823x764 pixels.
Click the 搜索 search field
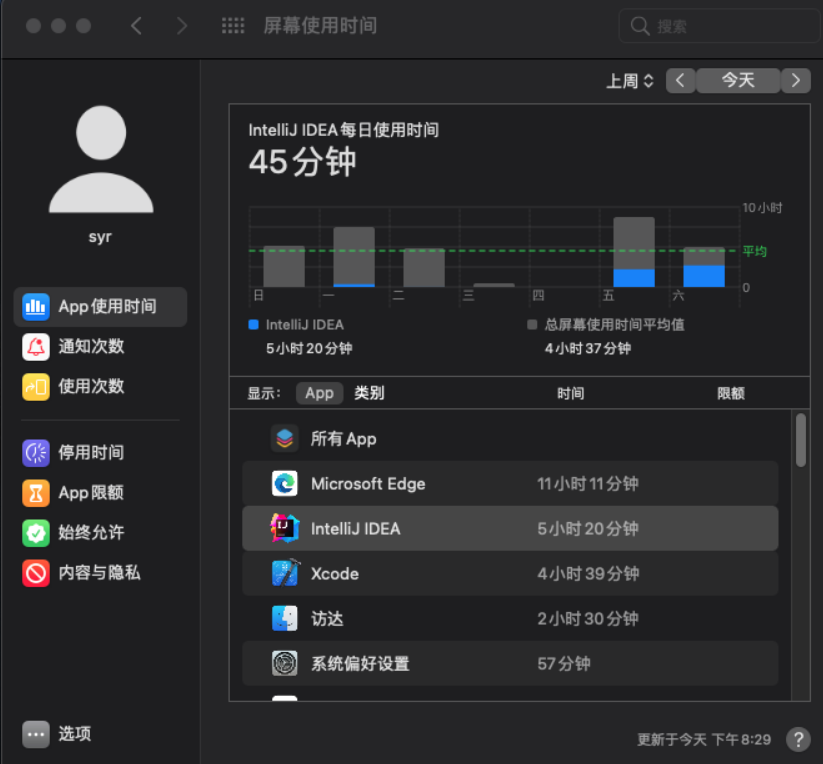720,25
